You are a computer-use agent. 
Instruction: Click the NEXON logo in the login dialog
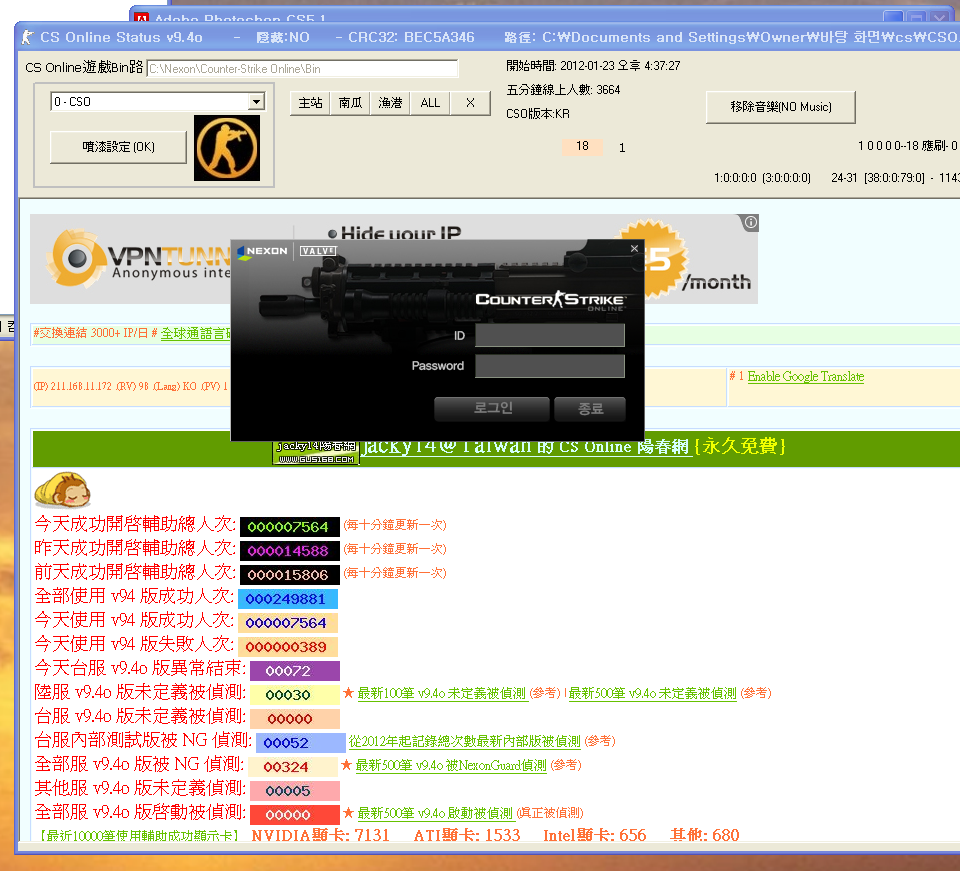point(263,252)
